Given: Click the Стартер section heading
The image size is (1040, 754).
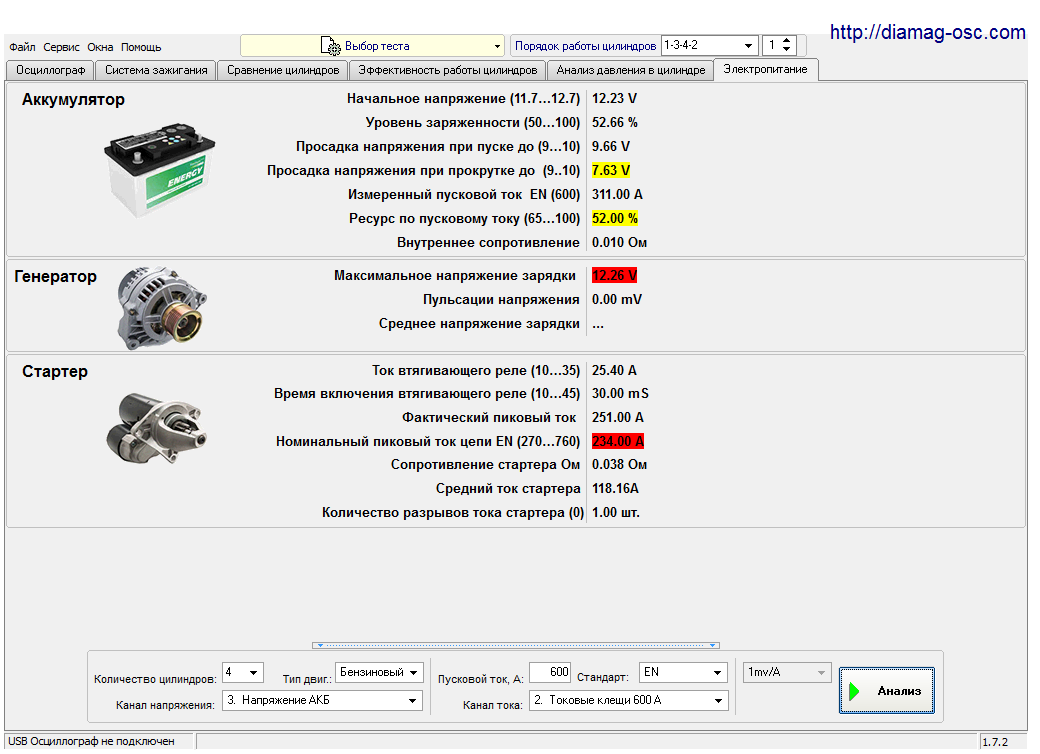Looking at the screenshot, I should [55, 371].
